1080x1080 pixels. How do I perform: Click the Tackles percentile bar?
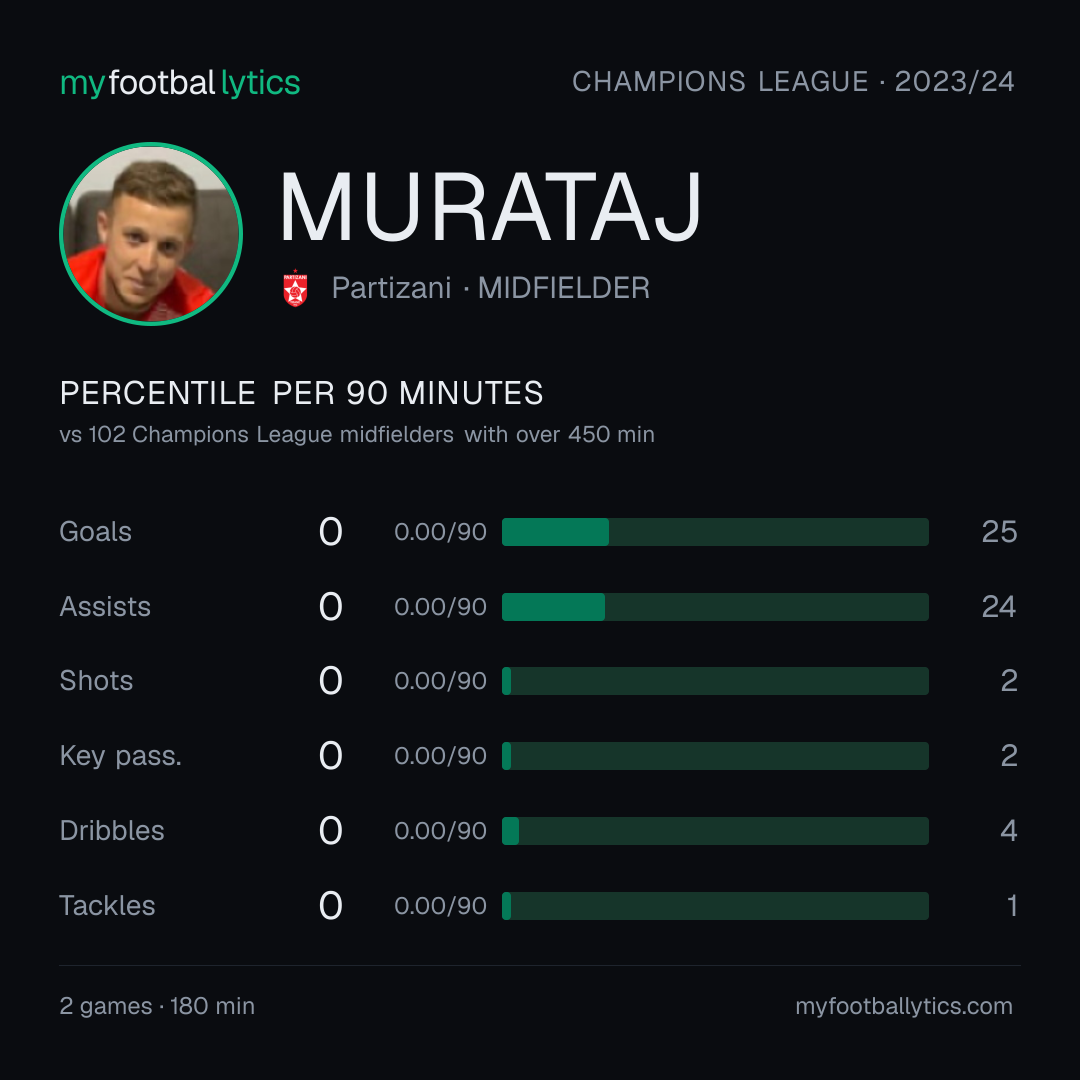point(715,906)
